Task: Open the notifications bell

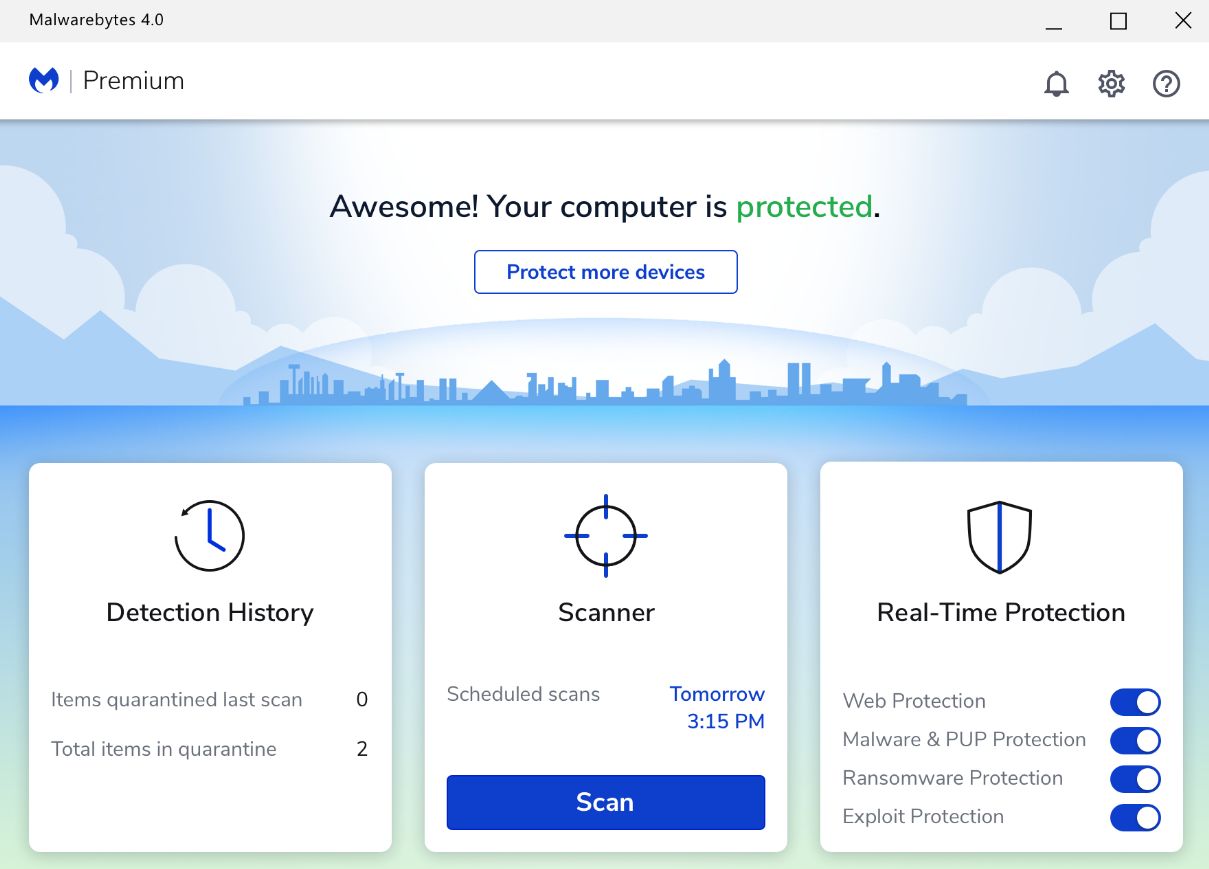Action: coord(1056,84)
